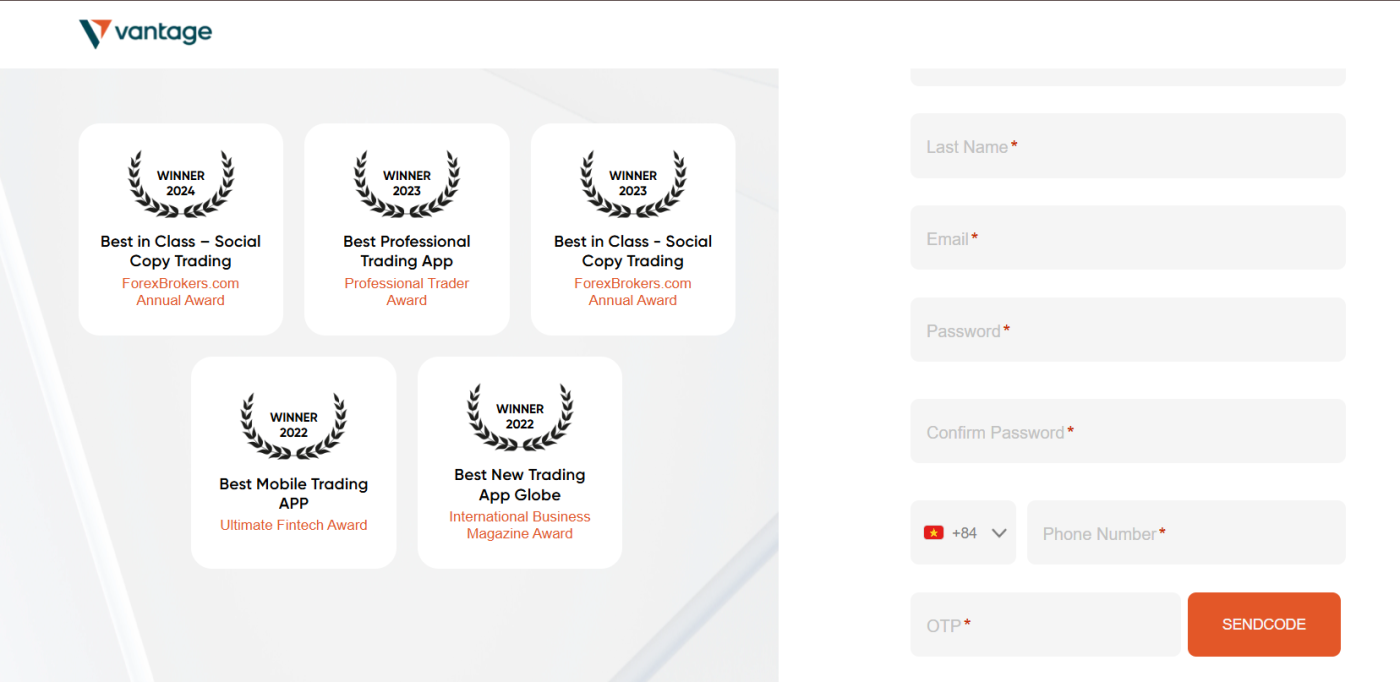This screenshot has height=682, width=1400.
Task: Click the Ultimate Fintech Award text
Action: pos(294,525)
